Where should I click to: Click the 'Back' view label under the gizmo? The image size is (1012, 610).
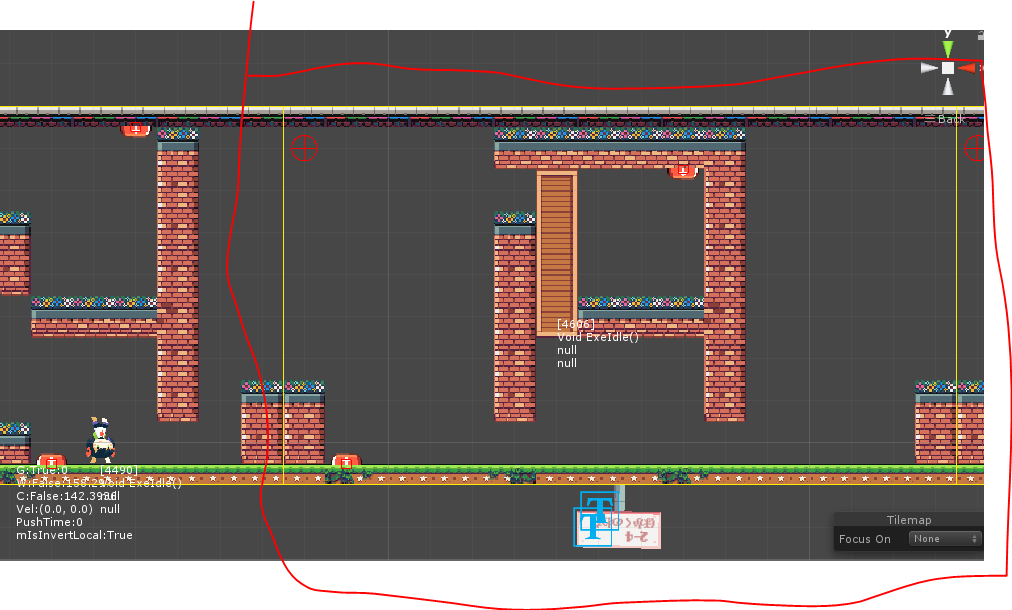coord(951,119)
